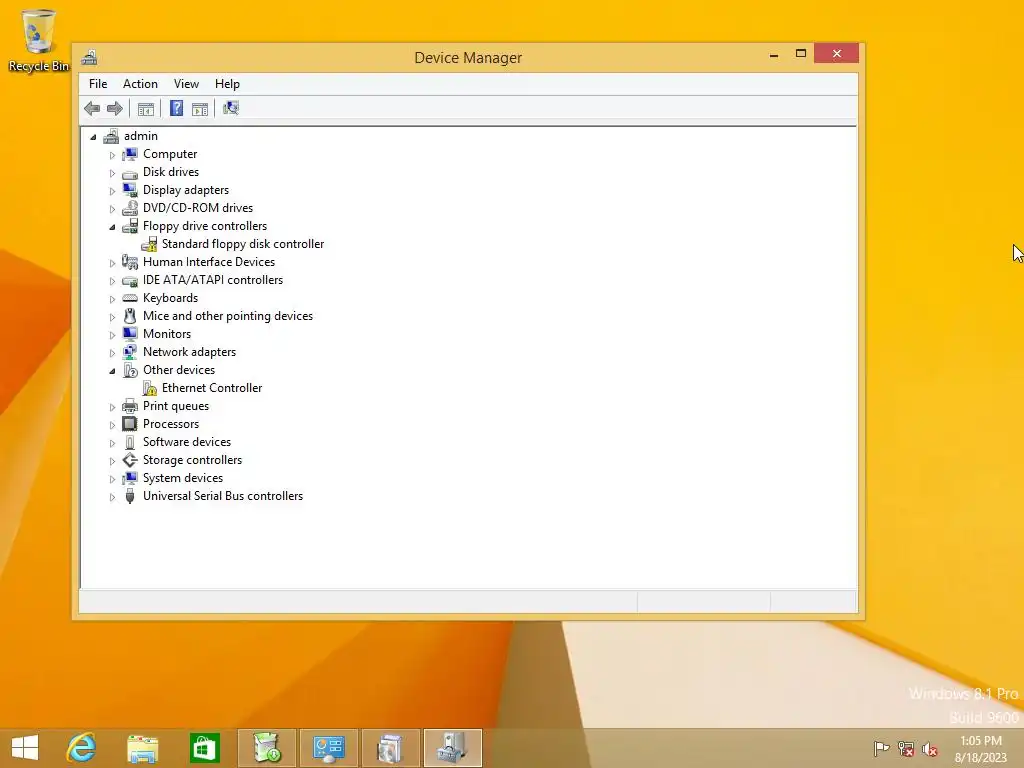Click the Computer category icon
Screen dimensions: 1024x768
130,154
